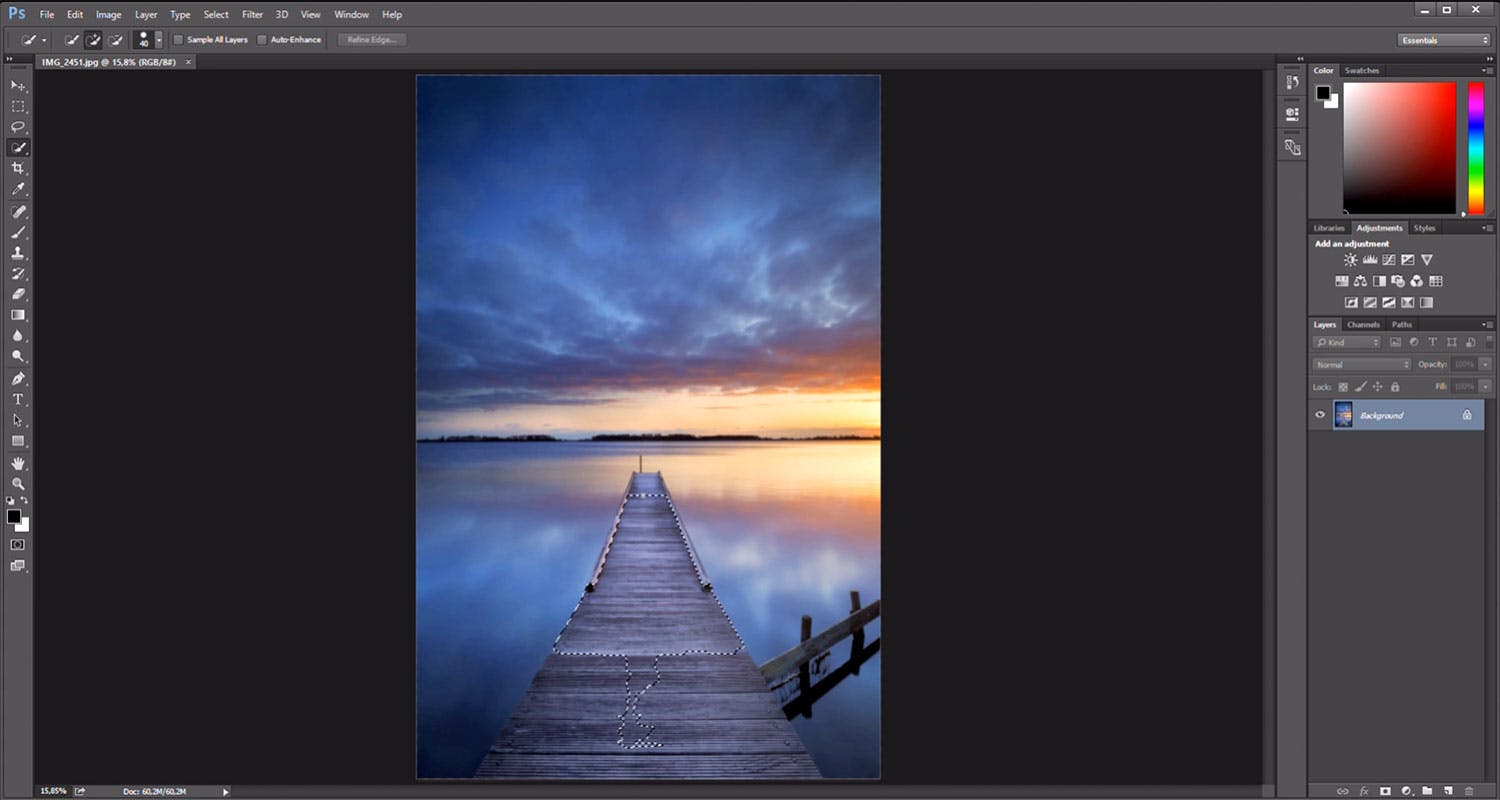Screen dimensions: 1500x800
Task: Click the Refine Edge button
Action: coord(372,40)
